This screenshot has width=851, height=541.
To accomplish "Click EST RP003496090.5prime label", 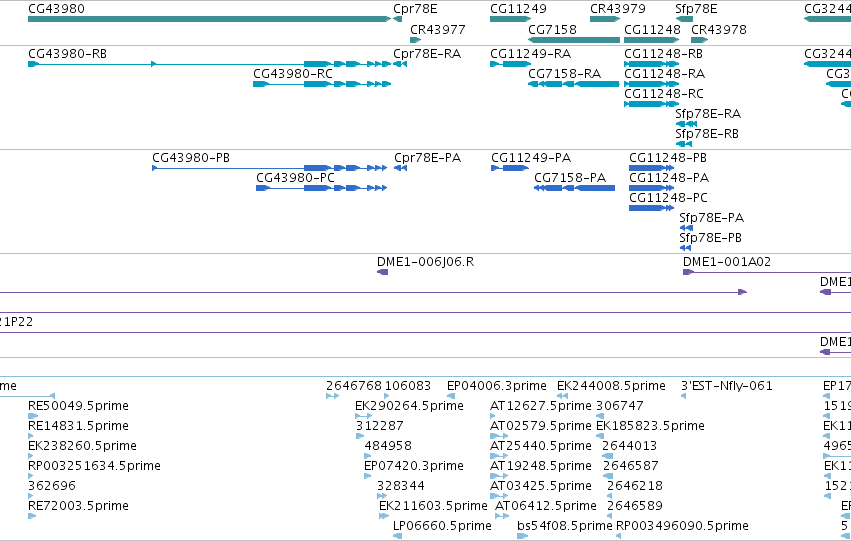I will coord(682,526).
